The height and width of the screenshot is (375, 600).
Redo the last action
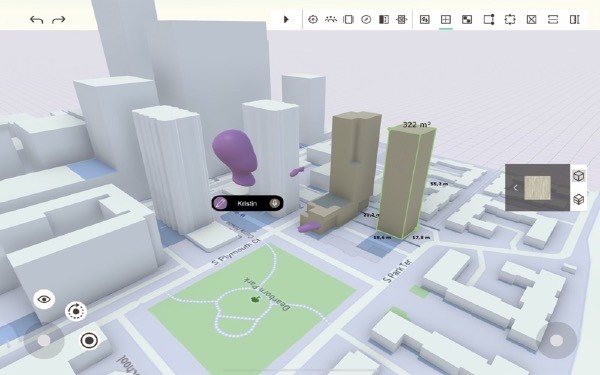59,20
